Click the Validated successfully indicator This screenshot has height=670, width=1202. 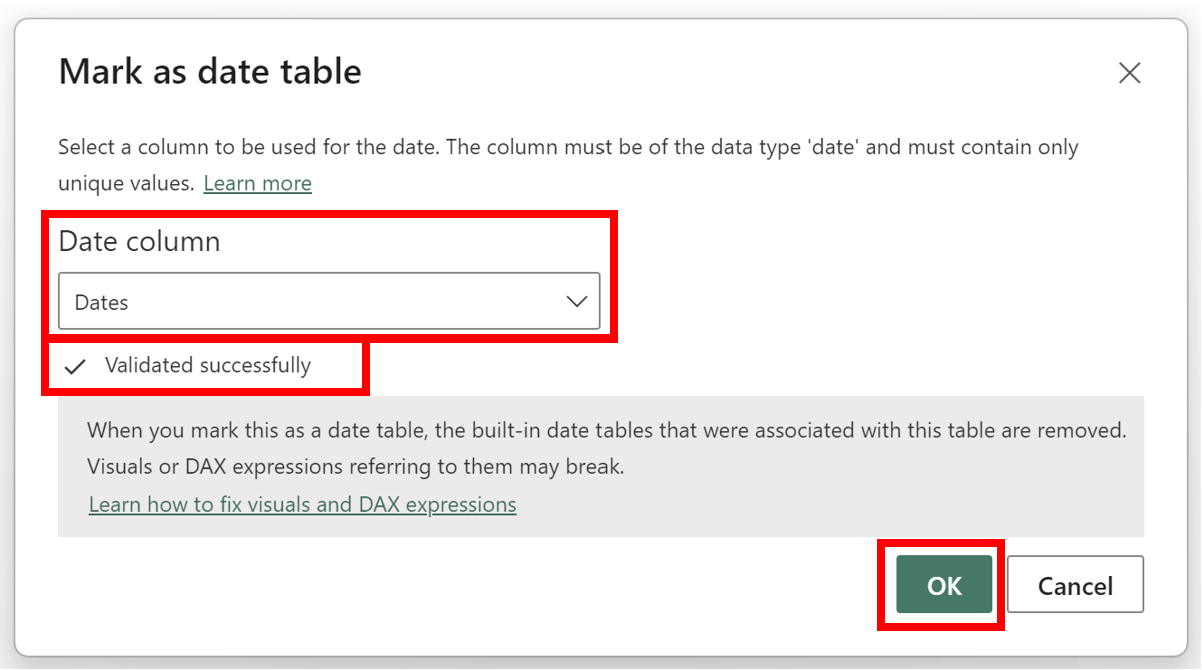point(207,365)
